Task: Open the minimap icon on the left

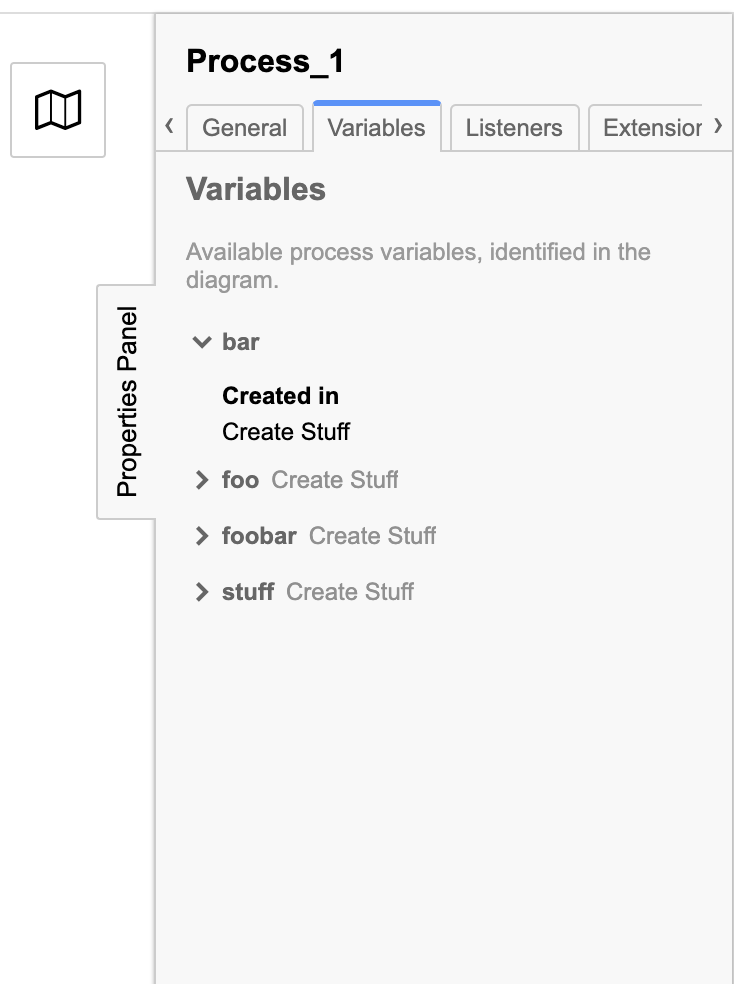Action: tap(58, 108)
